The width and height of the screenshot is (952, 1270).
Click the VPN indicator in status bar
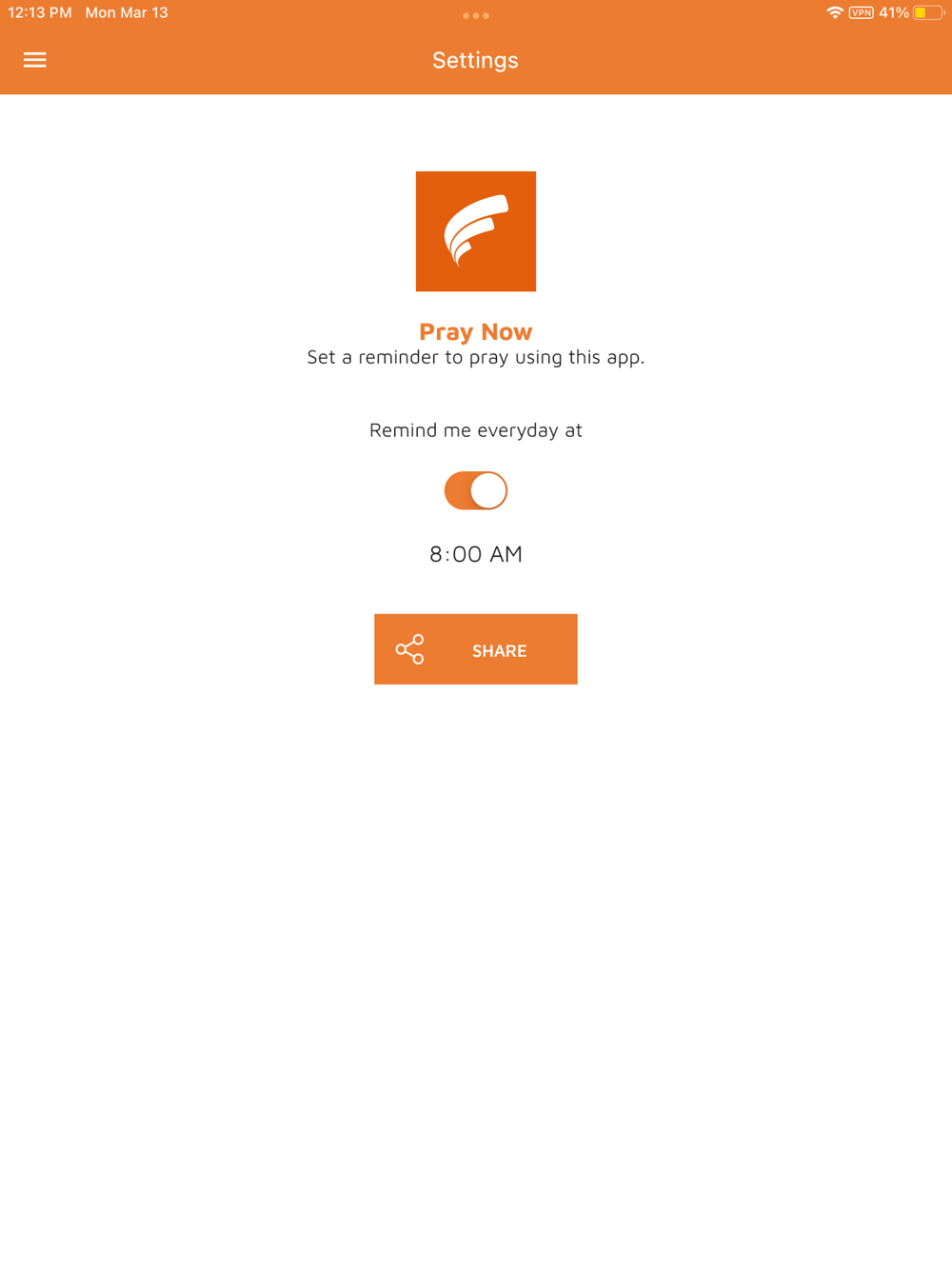tap(862, 13)
